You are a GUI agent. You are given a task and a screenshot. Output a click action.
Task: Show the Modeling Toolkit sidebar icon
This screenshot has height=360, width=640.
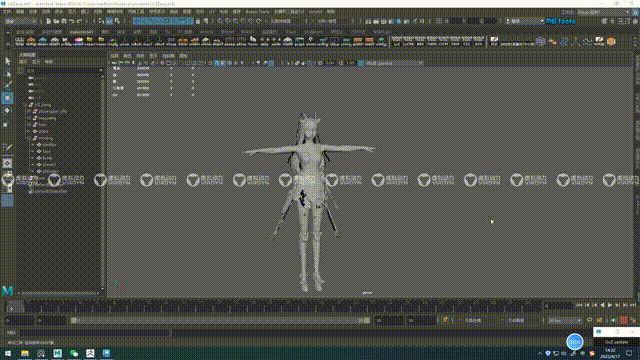point(604,21)
